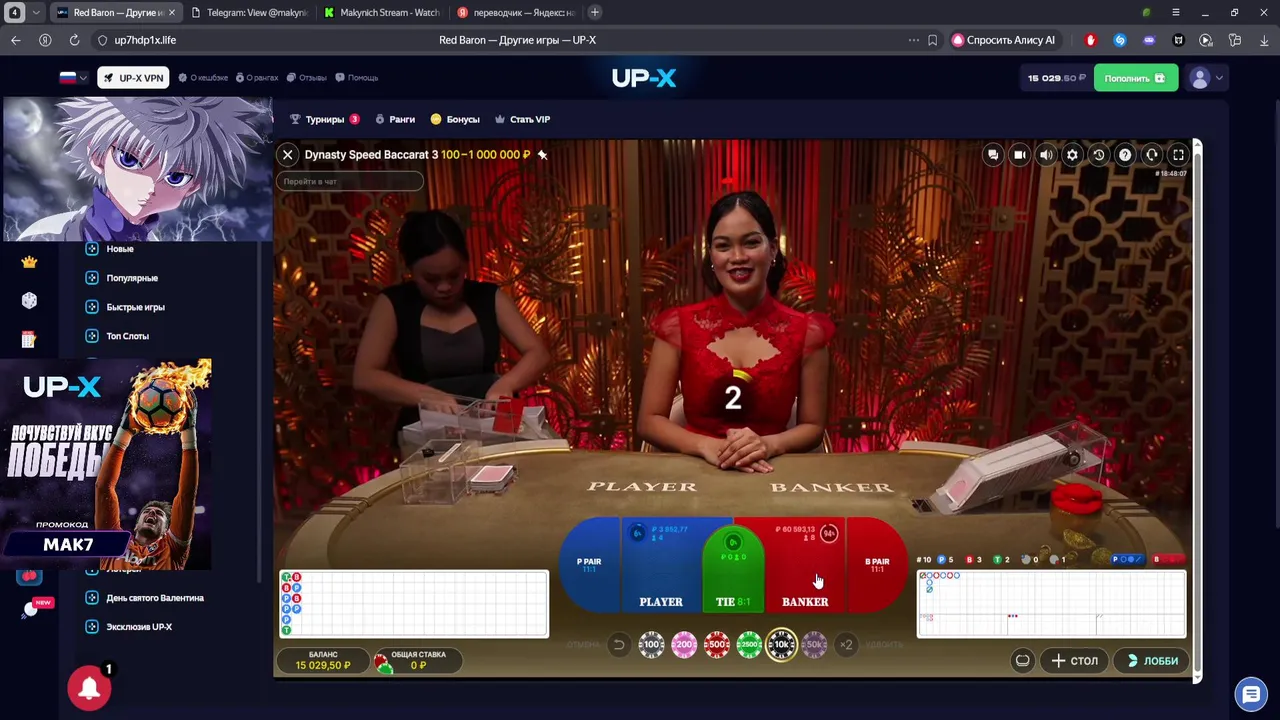Select Популярные in sidebar menu

pyautogui.click(x=122, y=278)
